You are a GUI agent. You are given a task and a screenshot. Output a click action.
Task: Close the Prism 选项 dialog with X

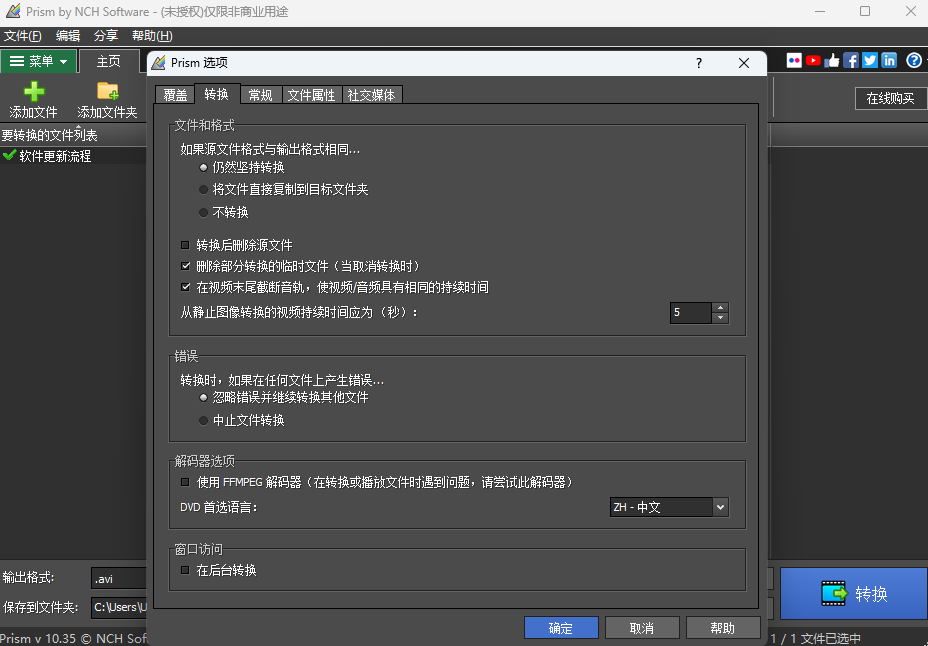744,63
